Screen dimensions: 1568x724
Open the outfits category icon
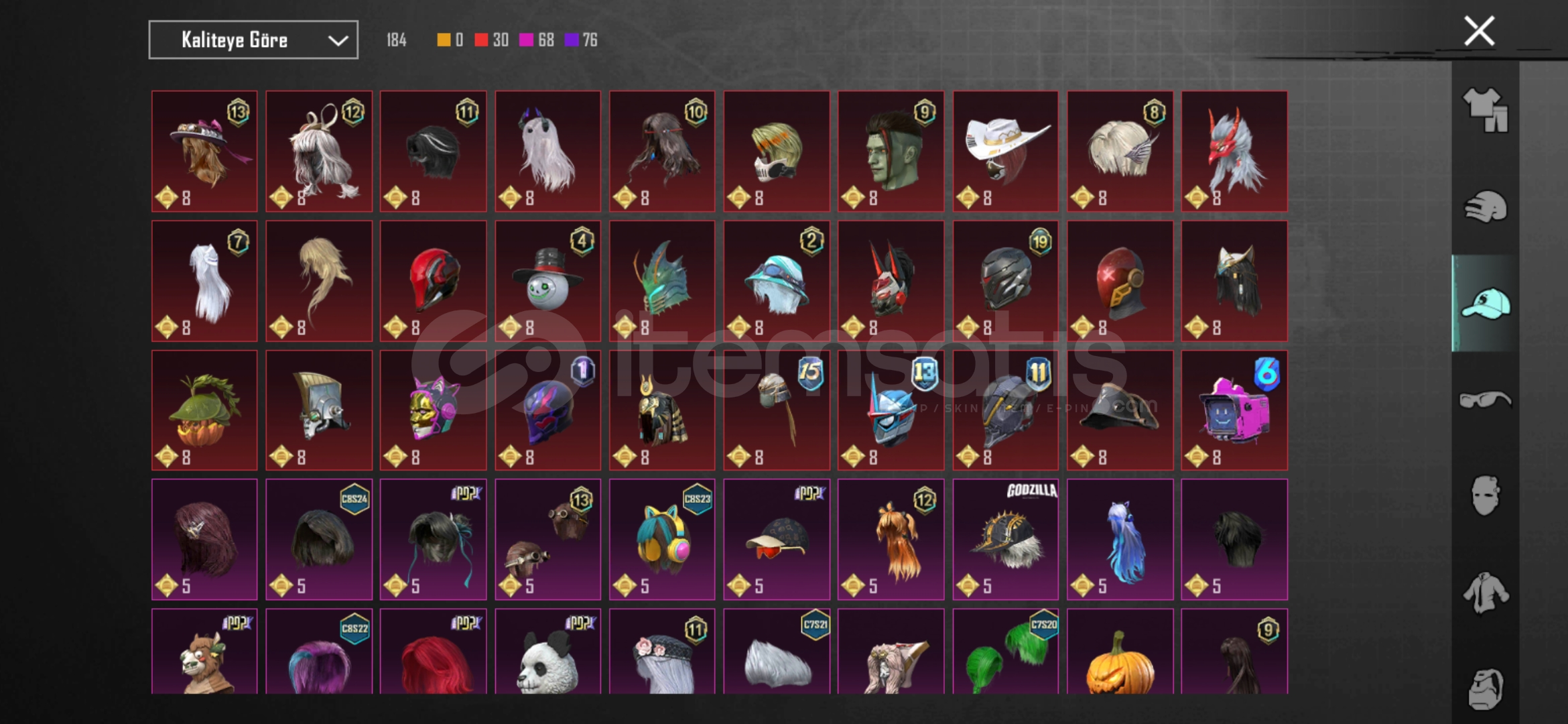point(1485,110)
